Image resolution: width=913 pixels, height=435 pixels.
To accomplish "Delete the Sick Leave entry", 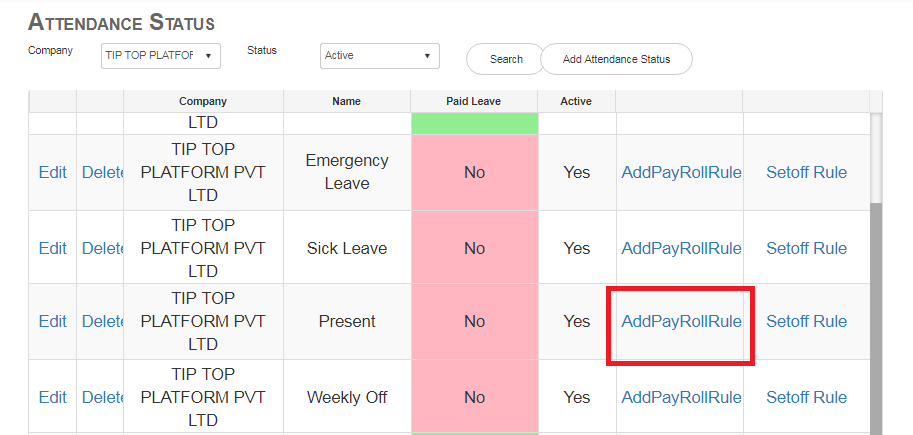I will [x=102, y=248].
